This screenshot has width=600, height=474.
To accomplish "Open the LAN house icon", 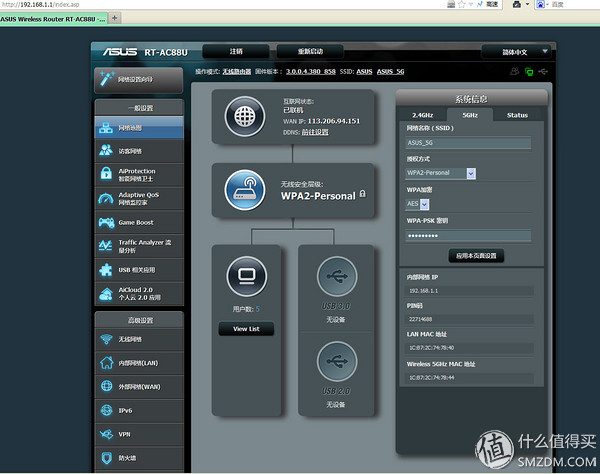I will pyautogui.click(x=106, y=363).
